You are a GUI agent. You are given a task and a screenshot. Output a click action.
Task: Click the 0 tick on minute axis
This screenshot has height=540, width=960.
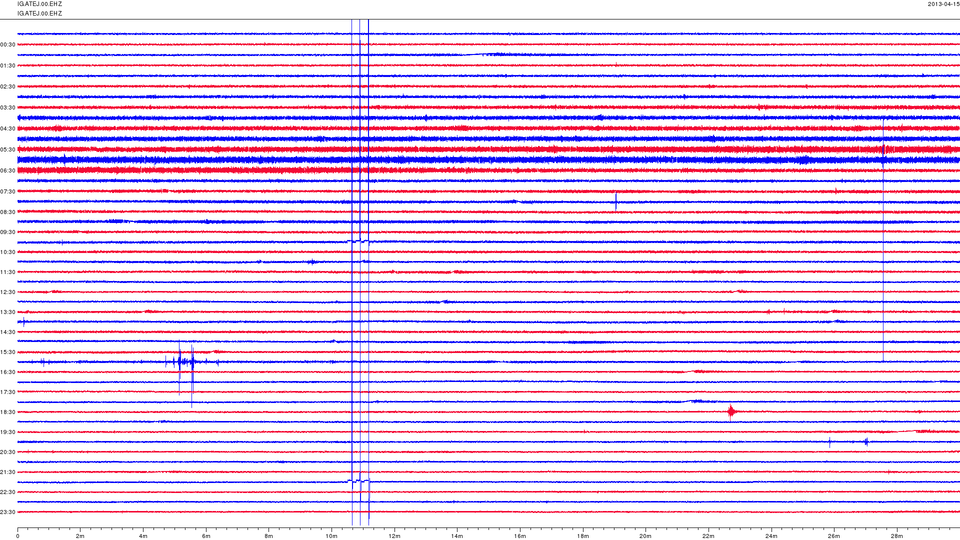pyautogui.click(x=18, y=536)
